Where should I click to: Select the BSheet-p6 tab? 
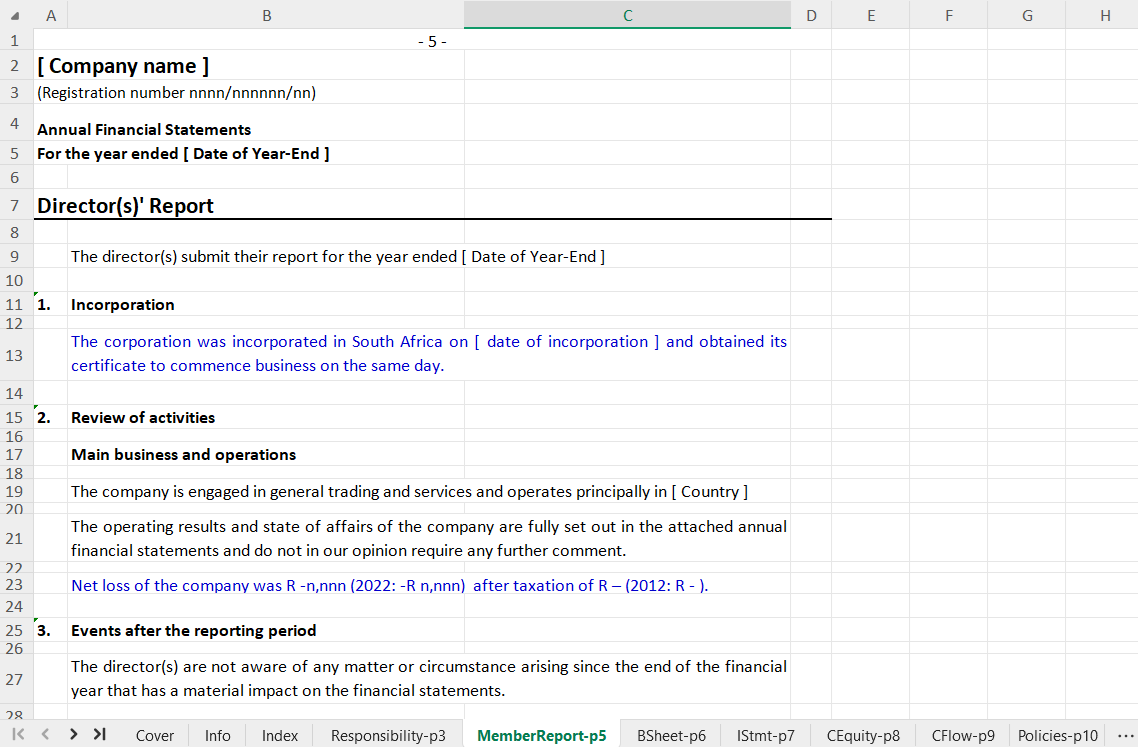pos(671,736)
